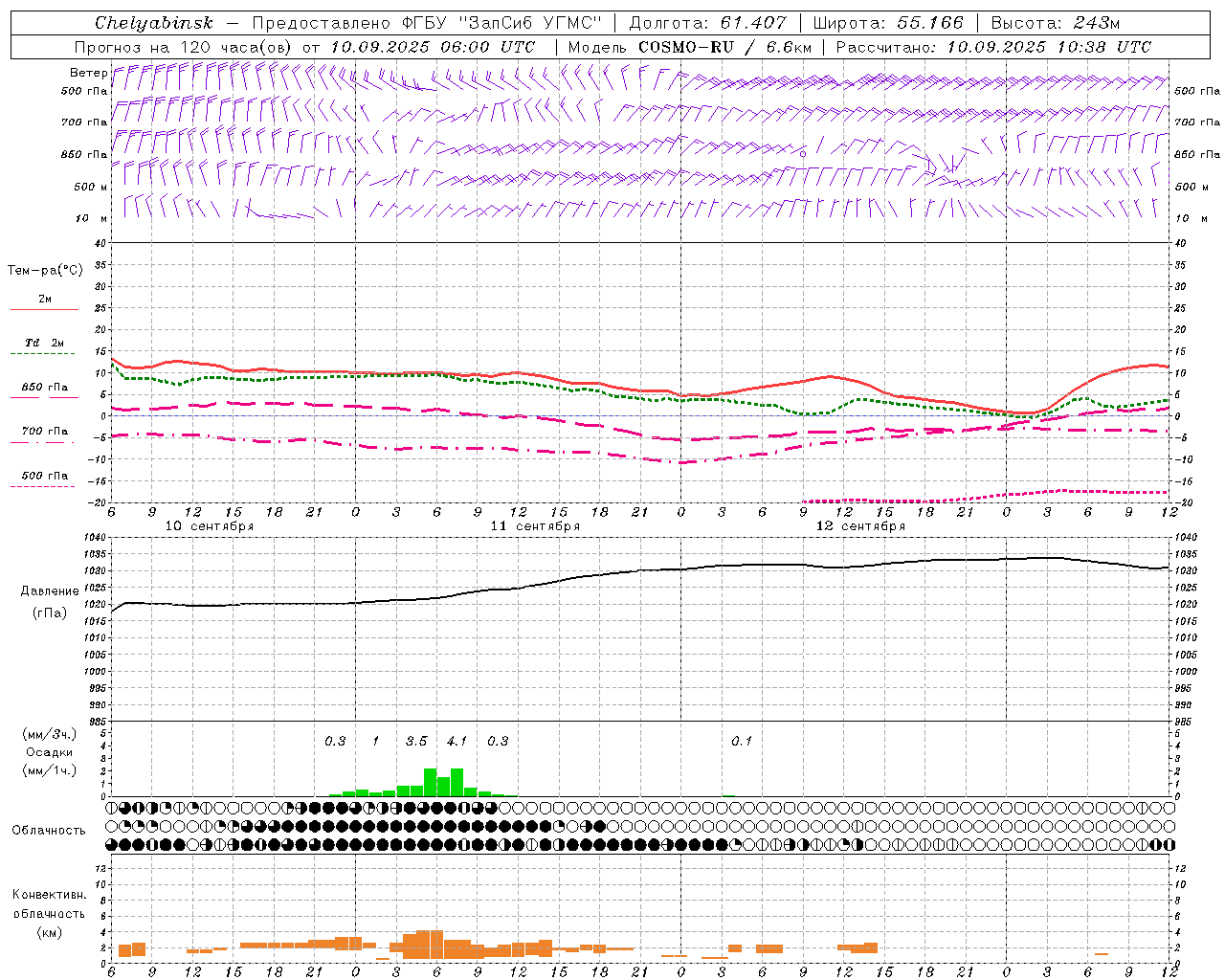Click the "Облачность" cloud cover label
The width and height of the screenshot is (1225, 980).
(x=49, y=831)
